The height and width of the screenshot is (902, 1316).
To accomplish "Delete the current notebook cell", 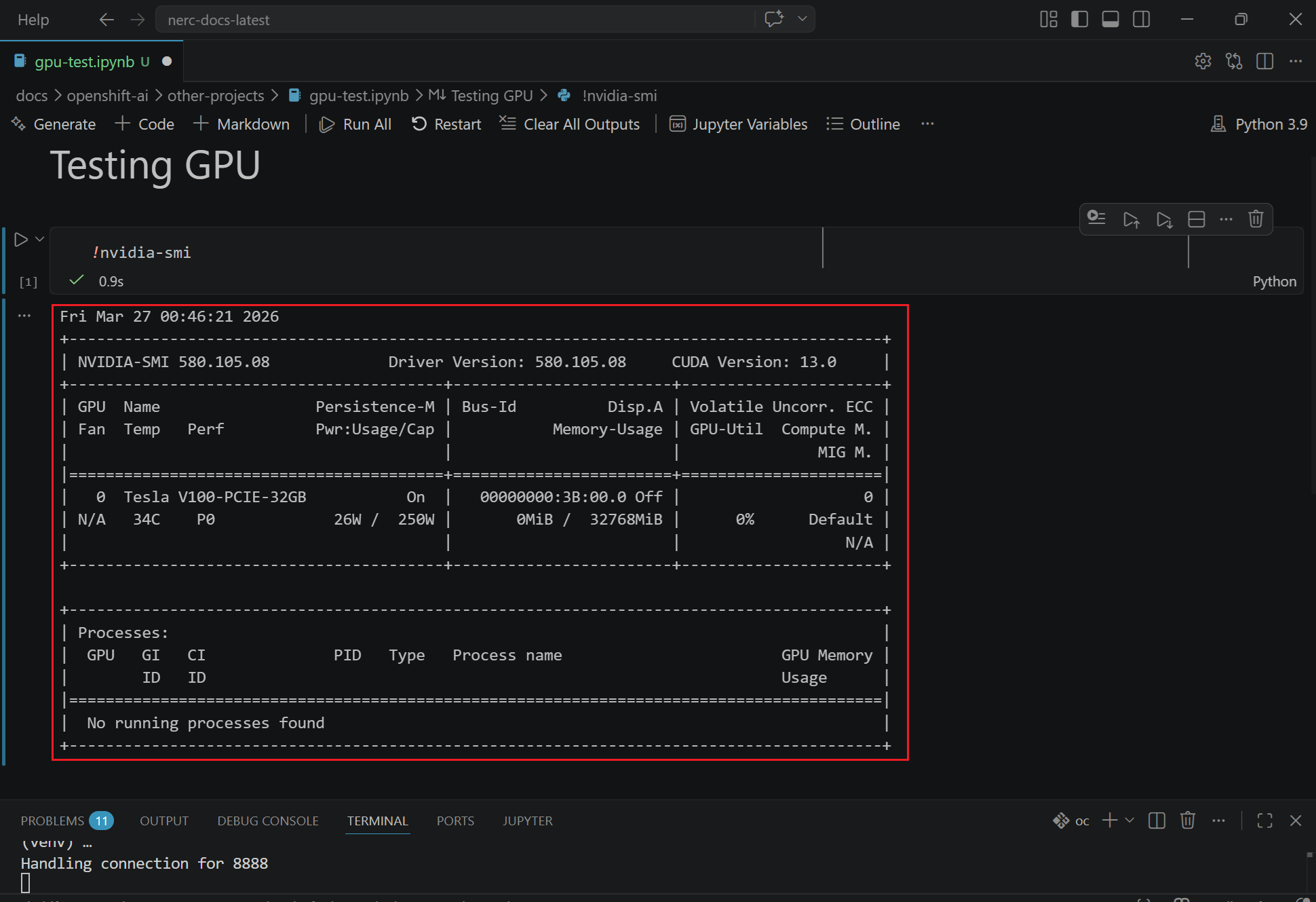I will 1256,219.
